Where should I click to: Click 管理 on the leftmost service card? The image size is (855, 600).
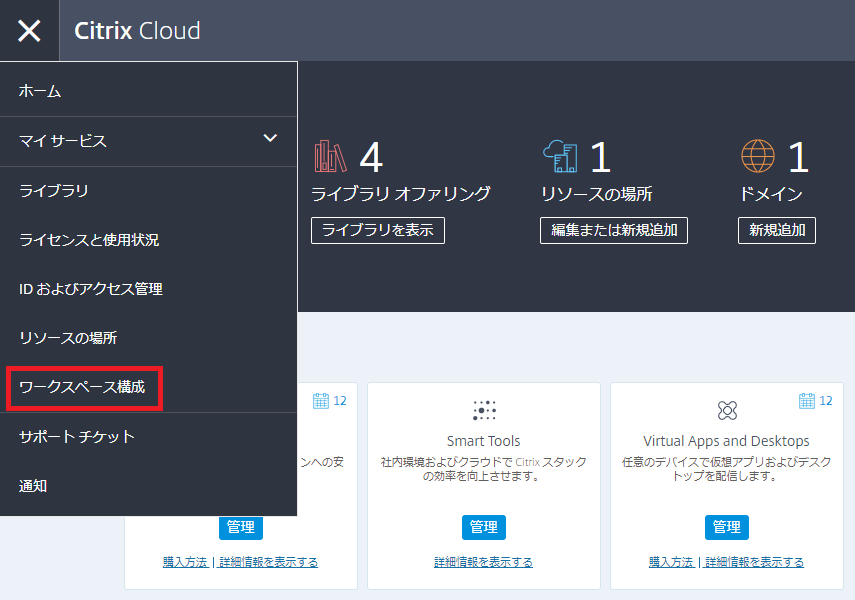coord(241,527)
